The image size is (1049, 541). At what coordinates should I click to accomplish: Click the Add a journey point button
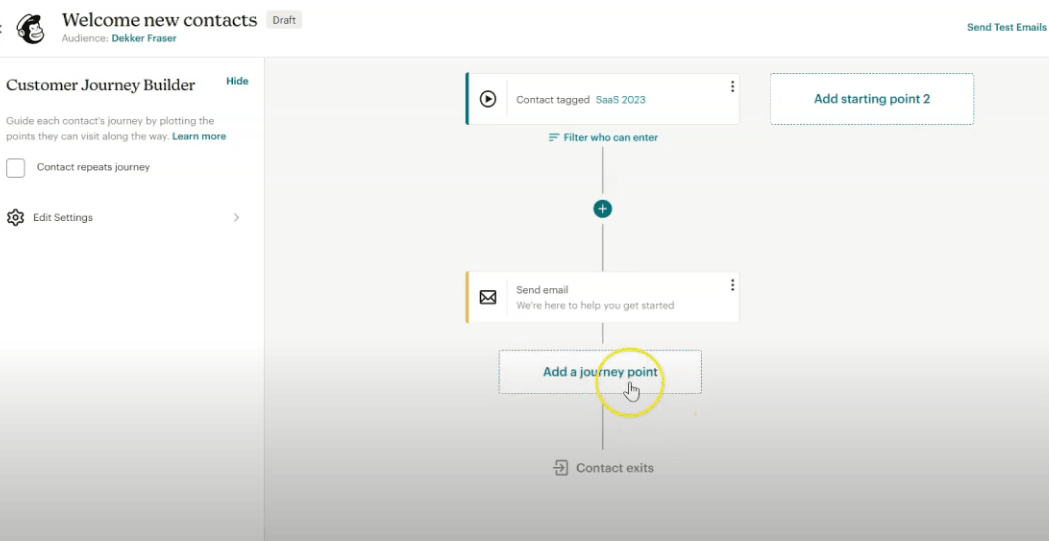coord(600,372)
